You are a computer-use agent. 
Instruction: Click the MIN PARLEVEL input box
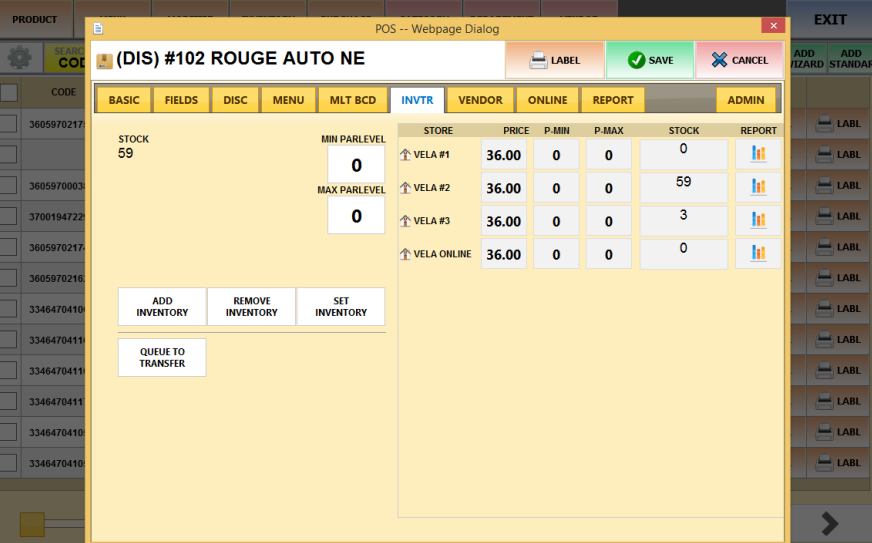tap(356, 165)
